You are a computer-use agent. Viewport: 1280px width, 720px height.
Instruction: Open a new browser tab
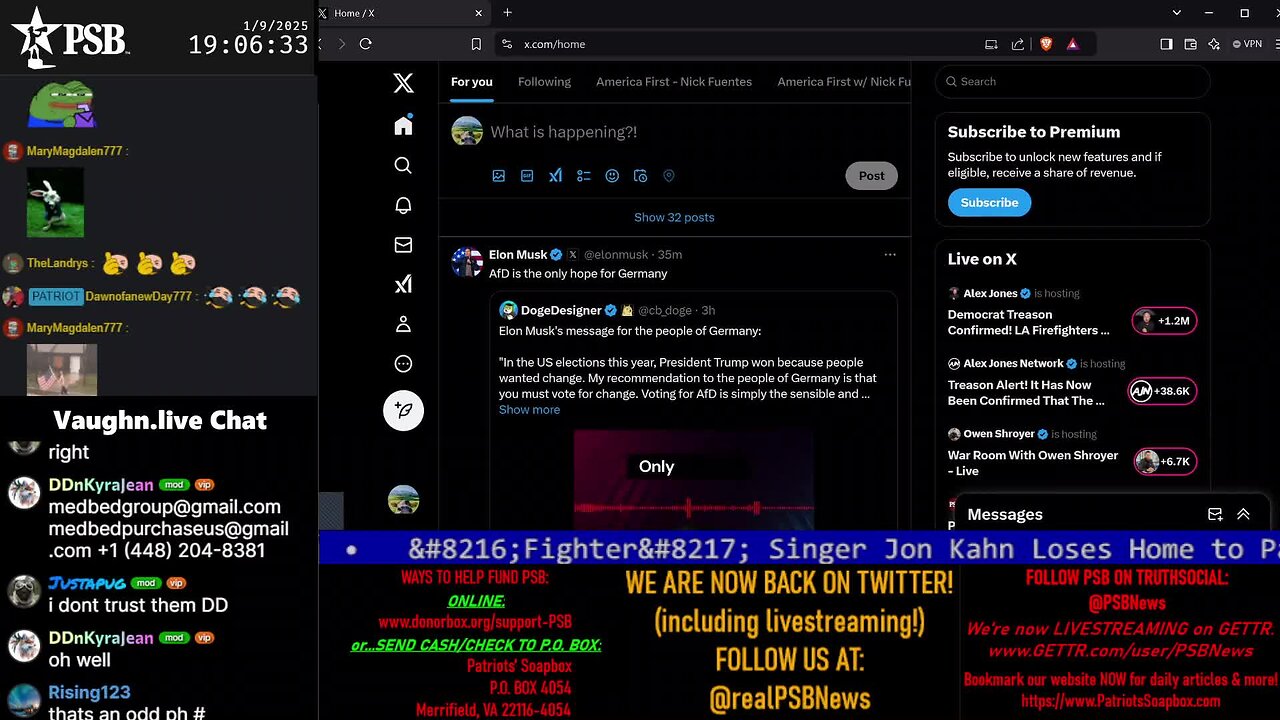tap(507, 13)
